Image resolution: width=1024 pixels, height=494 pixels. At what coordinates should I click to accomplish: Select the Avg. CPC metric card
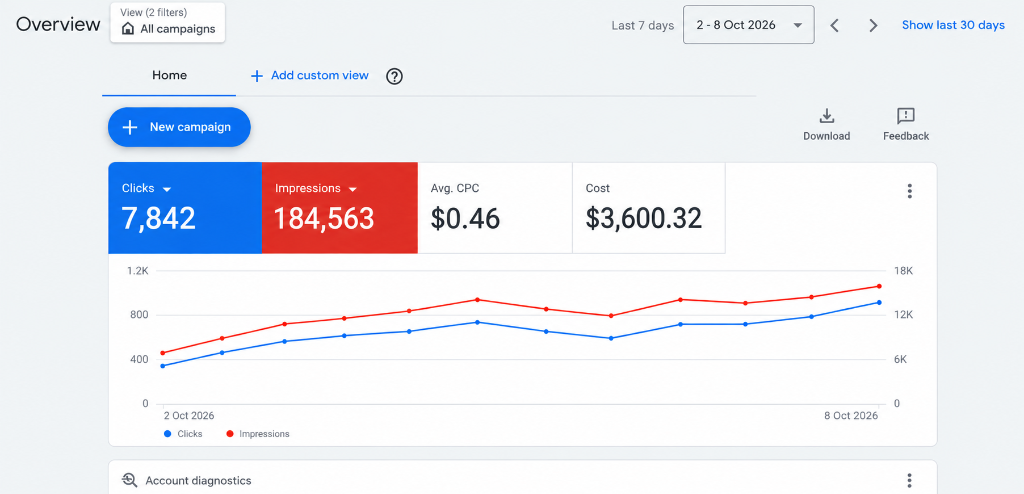point(495,208)
